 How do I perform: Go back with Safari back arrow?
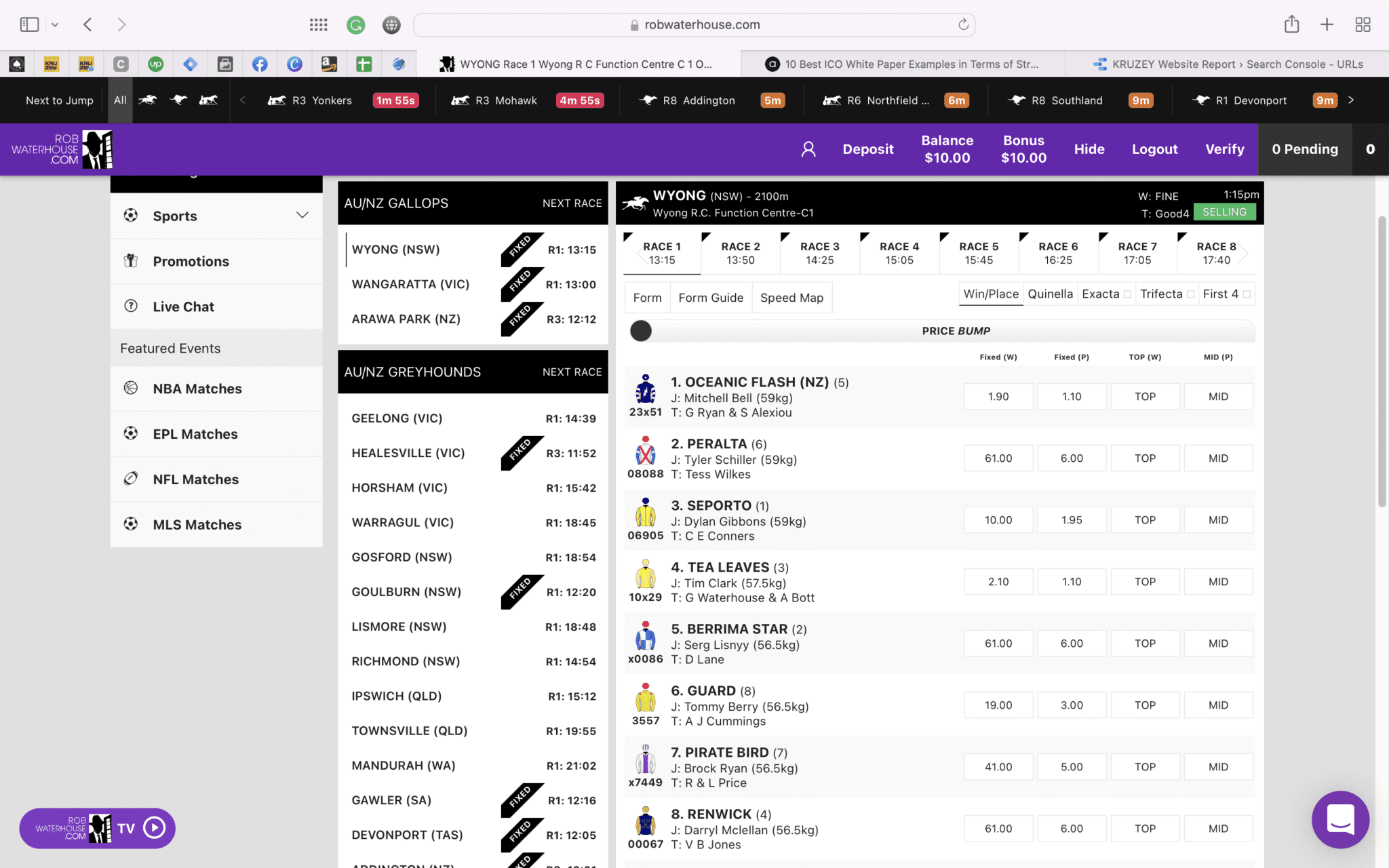pos(87,24)
